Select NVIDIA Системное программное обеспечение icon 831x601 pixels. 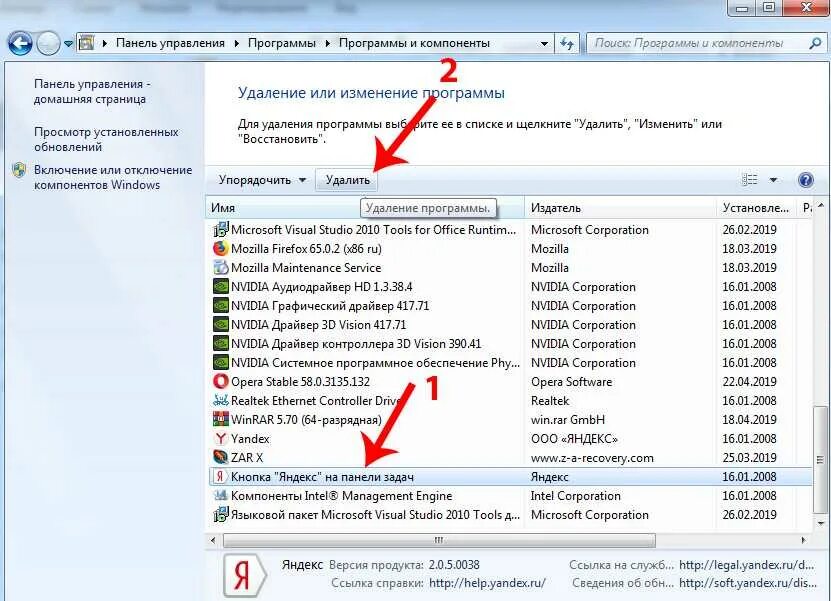click(220, 363)
